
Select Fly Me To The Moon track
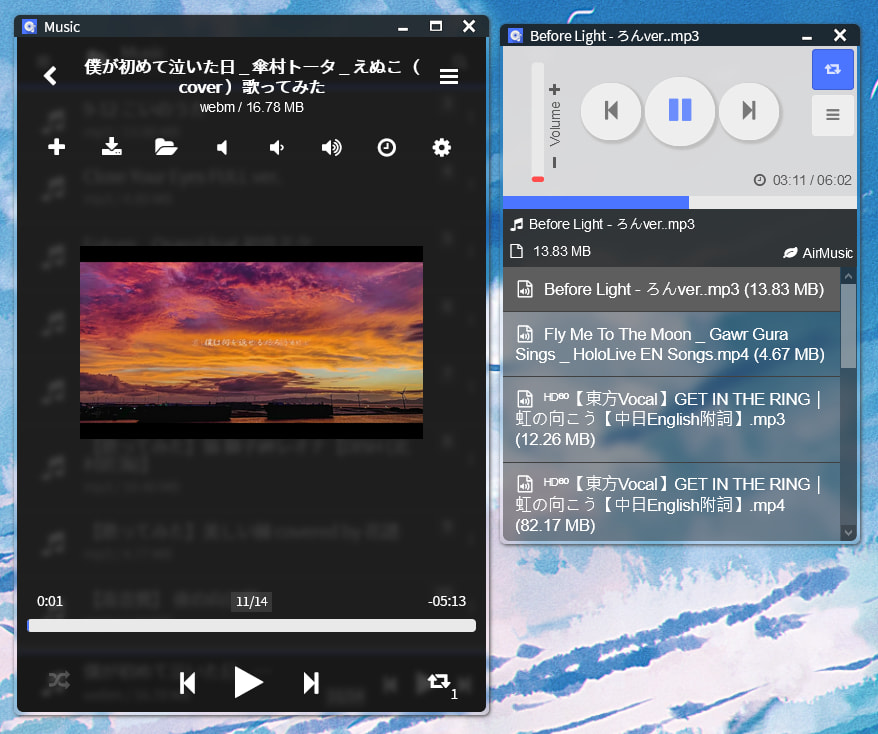point(670,344)
